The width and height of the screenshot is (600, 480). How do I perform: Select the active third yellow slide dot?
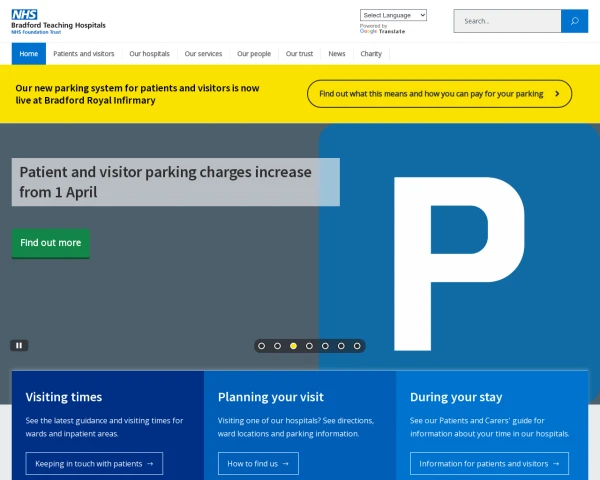click(x=293, y=346)
